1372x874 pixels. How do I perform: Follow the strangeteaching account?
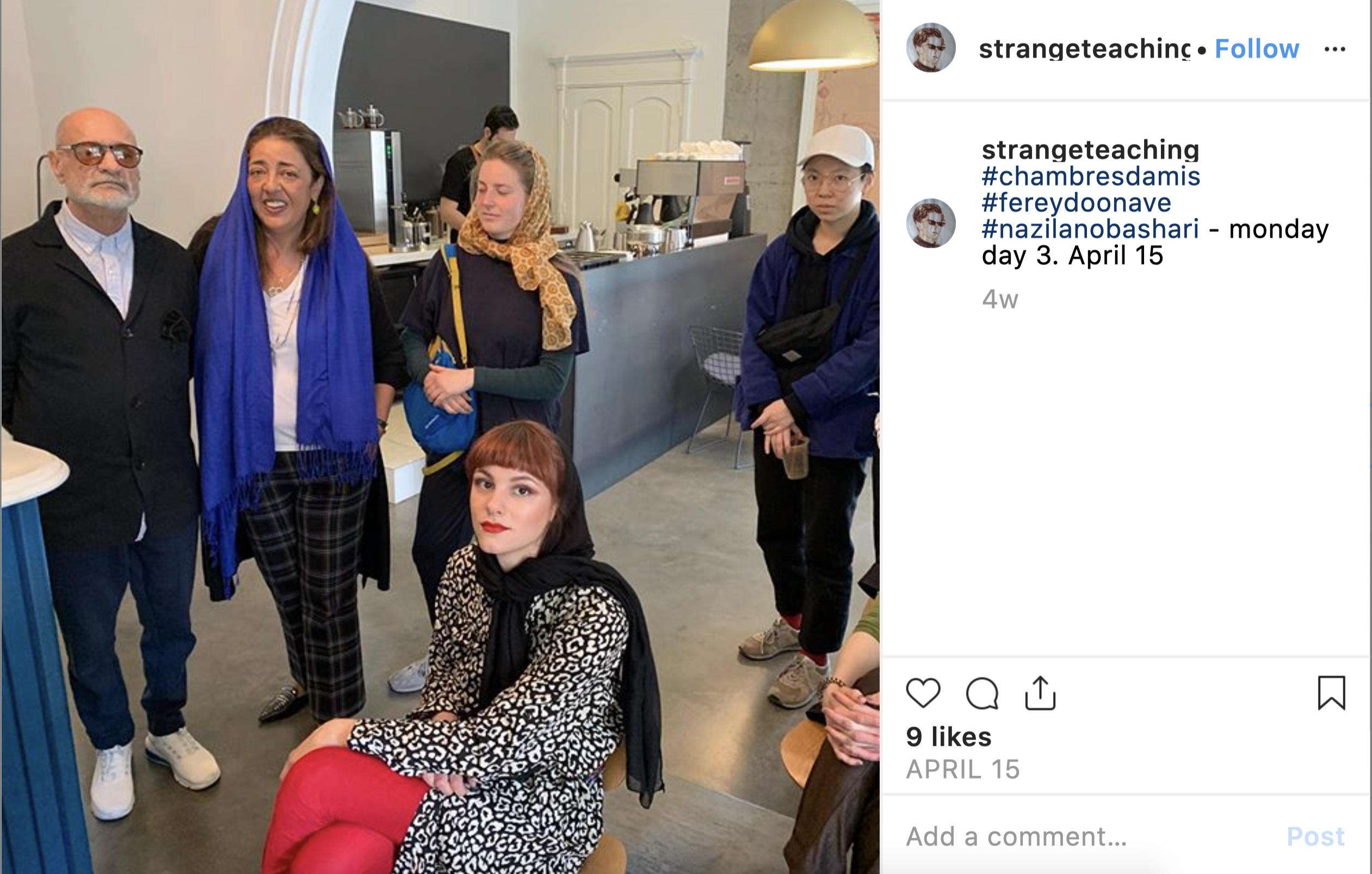click(1257, 48)
